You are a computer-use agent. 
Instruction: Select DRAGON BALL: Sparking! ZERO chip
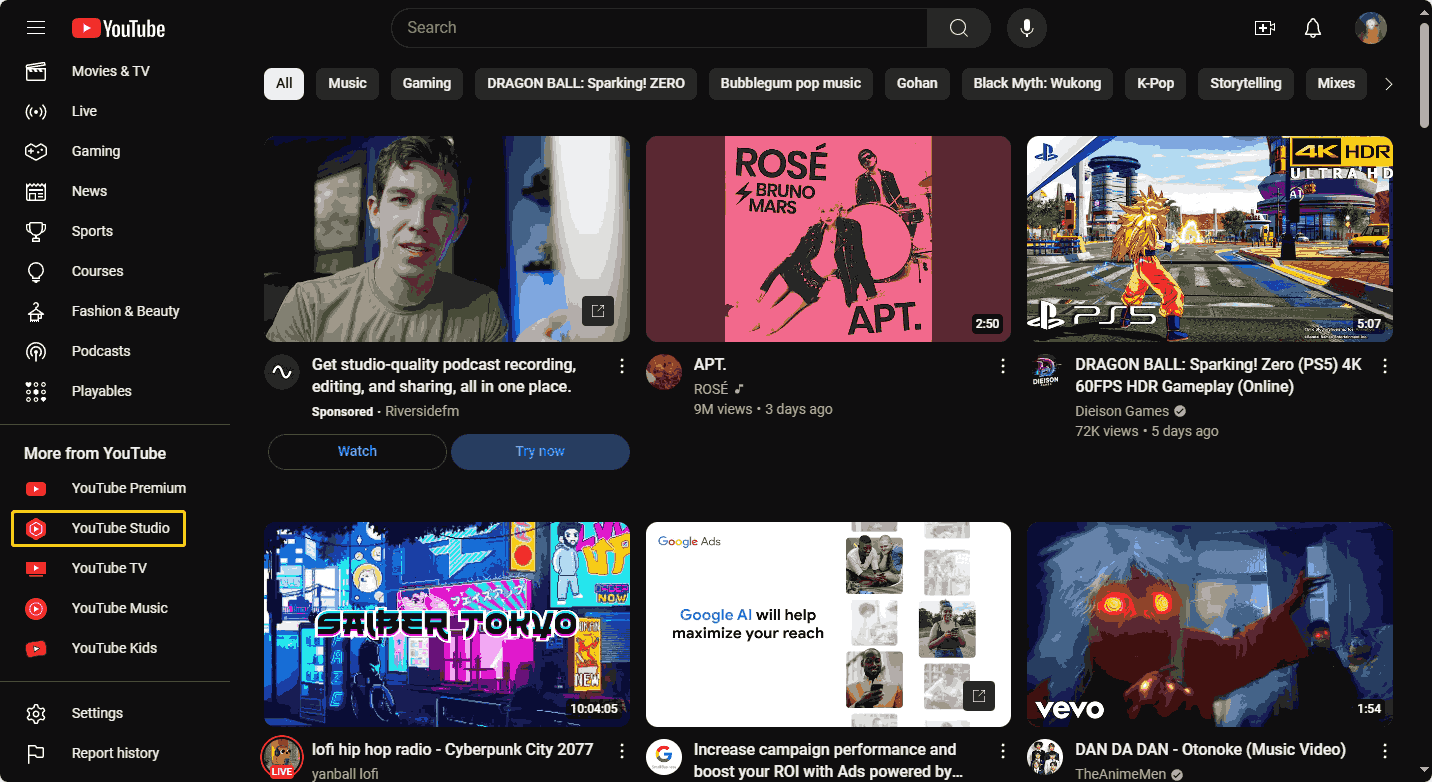[x=586, y=84]
